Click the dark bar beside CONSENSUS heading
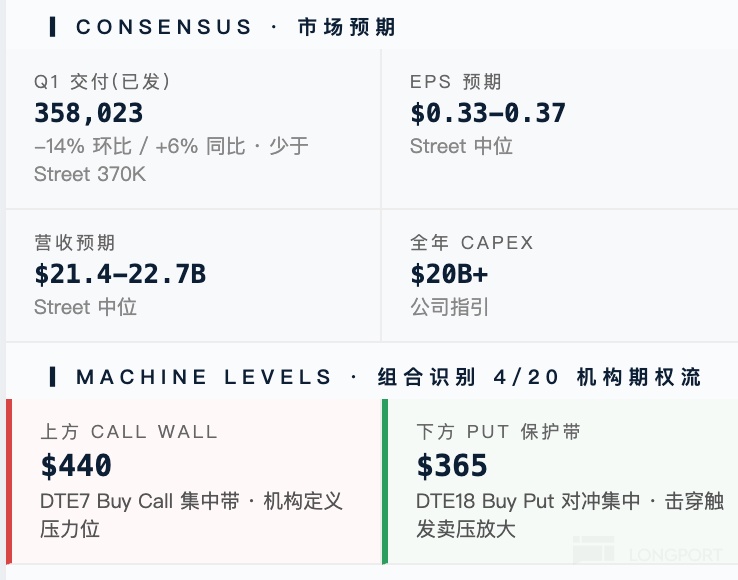The height and width of the screenshot is (580, 738). click(x=52, y=27)
